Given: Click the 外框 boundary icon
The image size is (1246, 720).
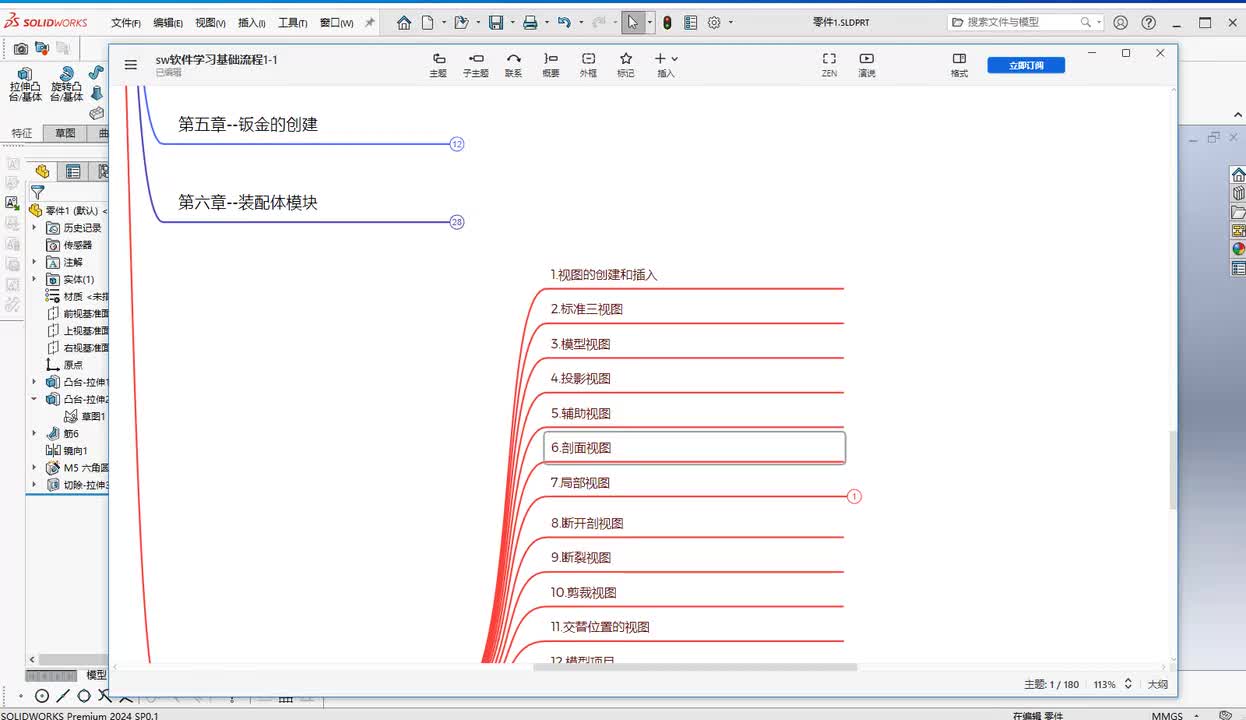Looking at the screenshot, I should tap(588, 65).
